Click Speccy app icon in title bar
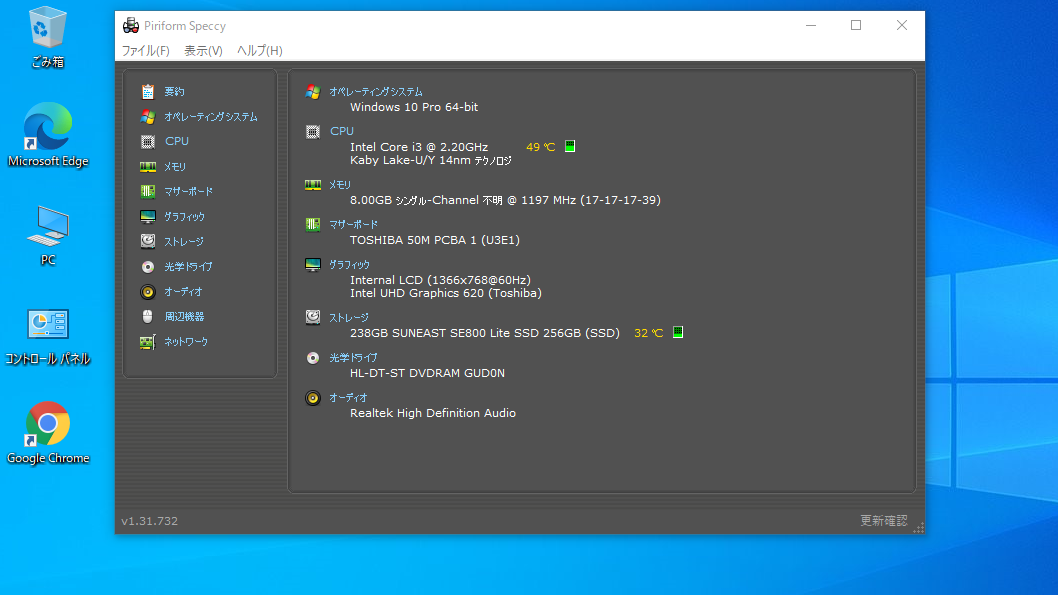This screenshot has height=595, width=1058. [x=131, y=26]
